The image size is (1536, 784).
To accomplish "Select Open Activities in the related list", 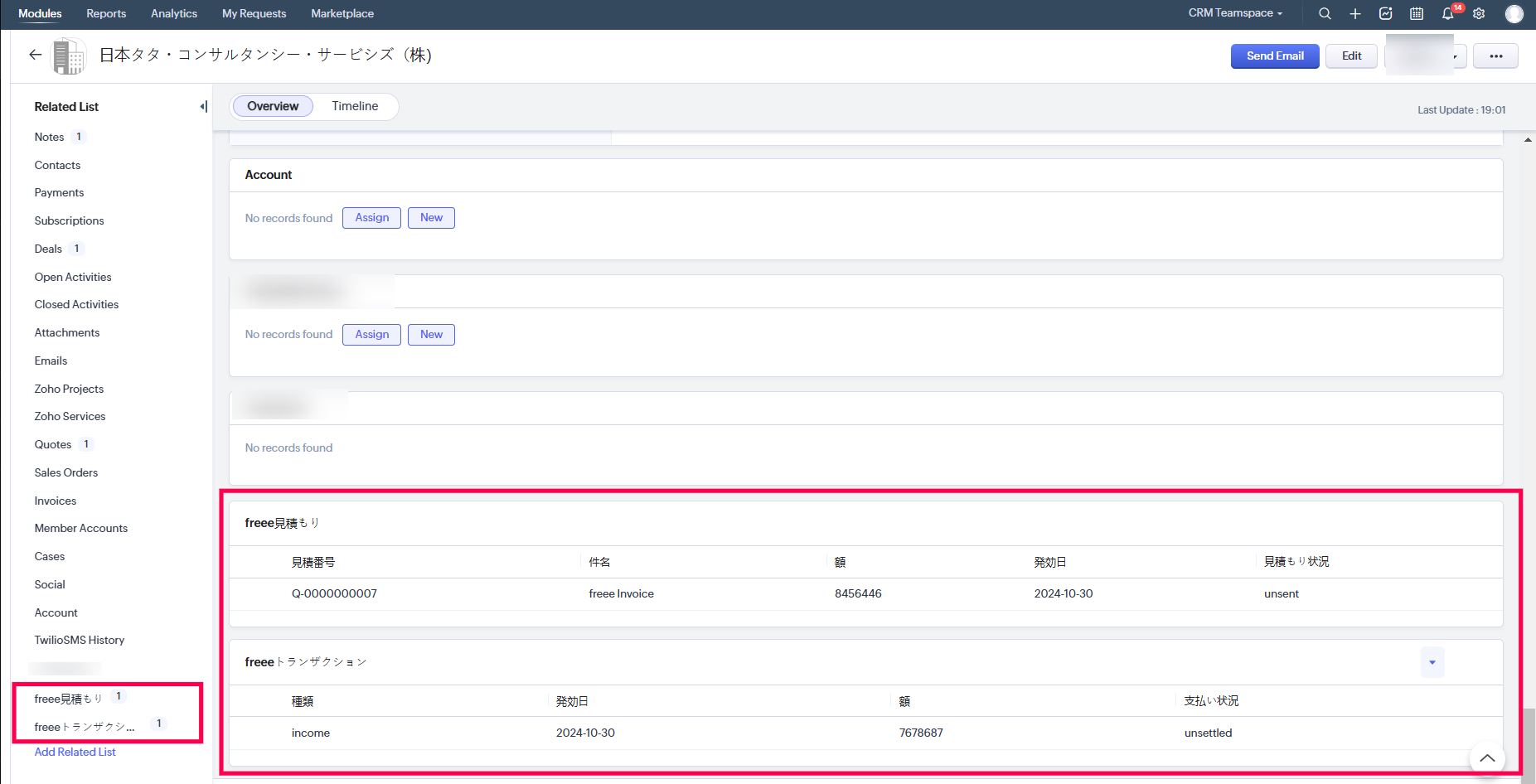I will (73, 277).
